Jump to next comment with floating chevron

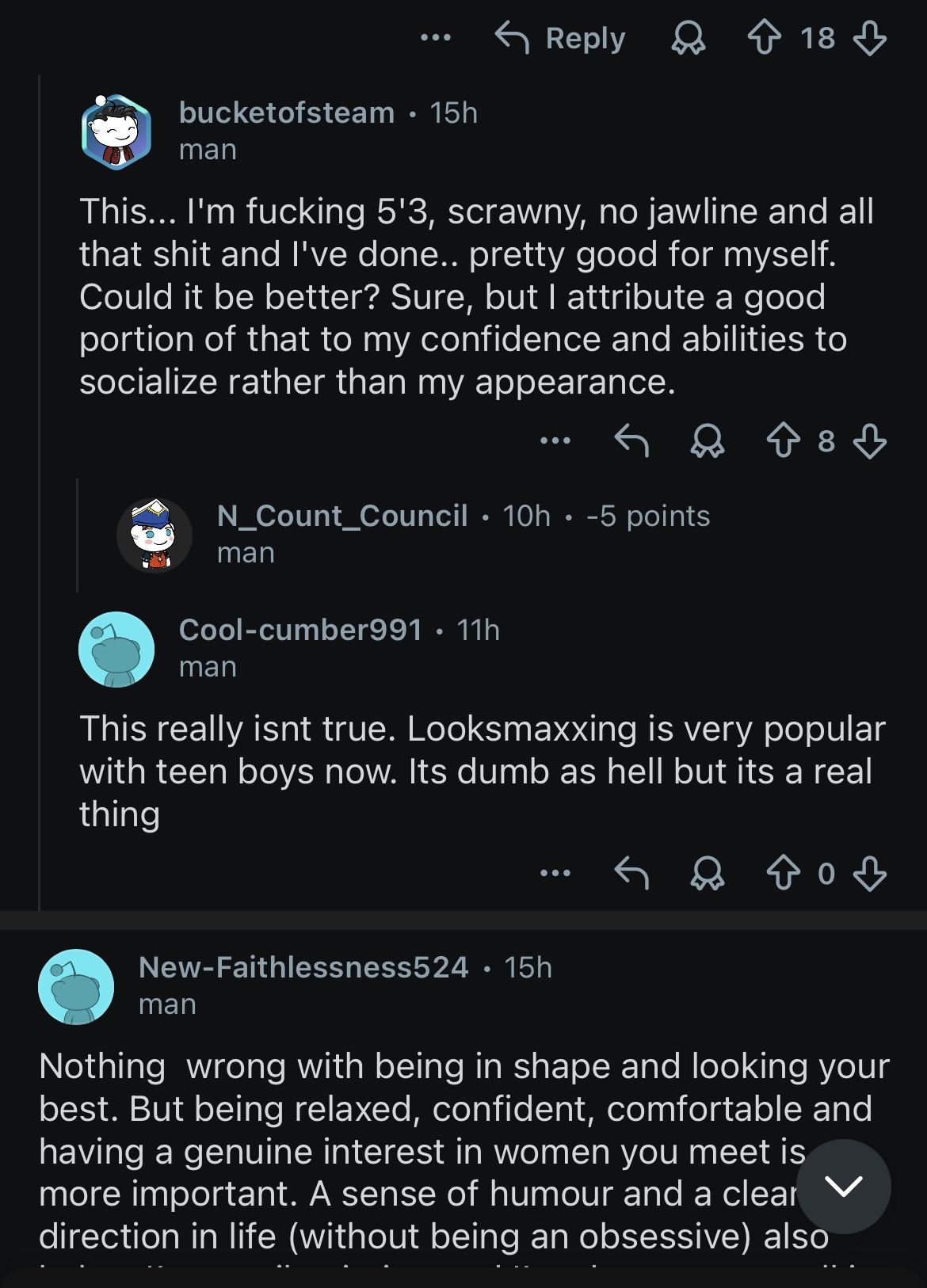(x=843, y=1186)
